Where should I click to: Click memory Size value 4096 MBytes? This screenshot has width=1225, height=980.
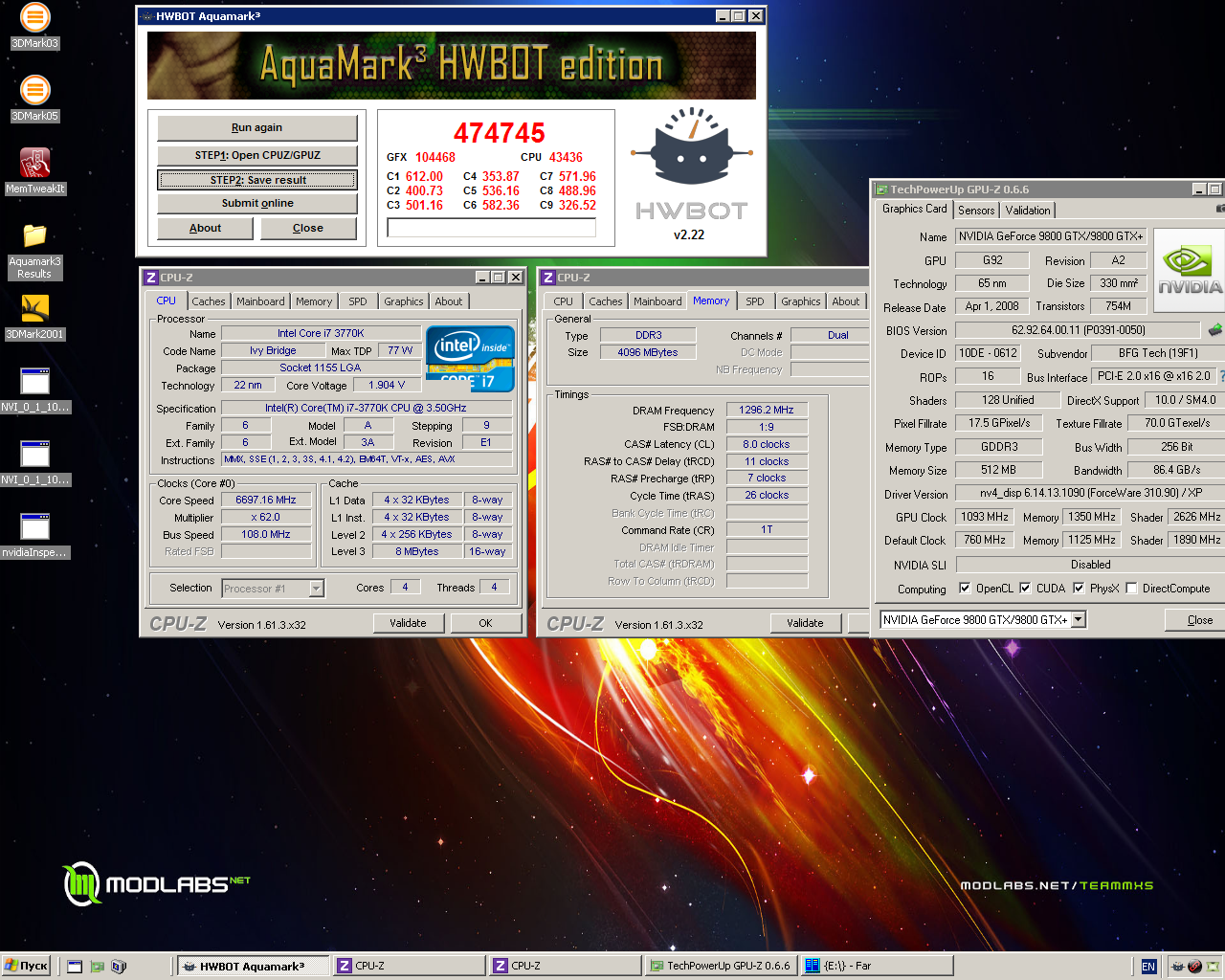[x=648, y=352]
